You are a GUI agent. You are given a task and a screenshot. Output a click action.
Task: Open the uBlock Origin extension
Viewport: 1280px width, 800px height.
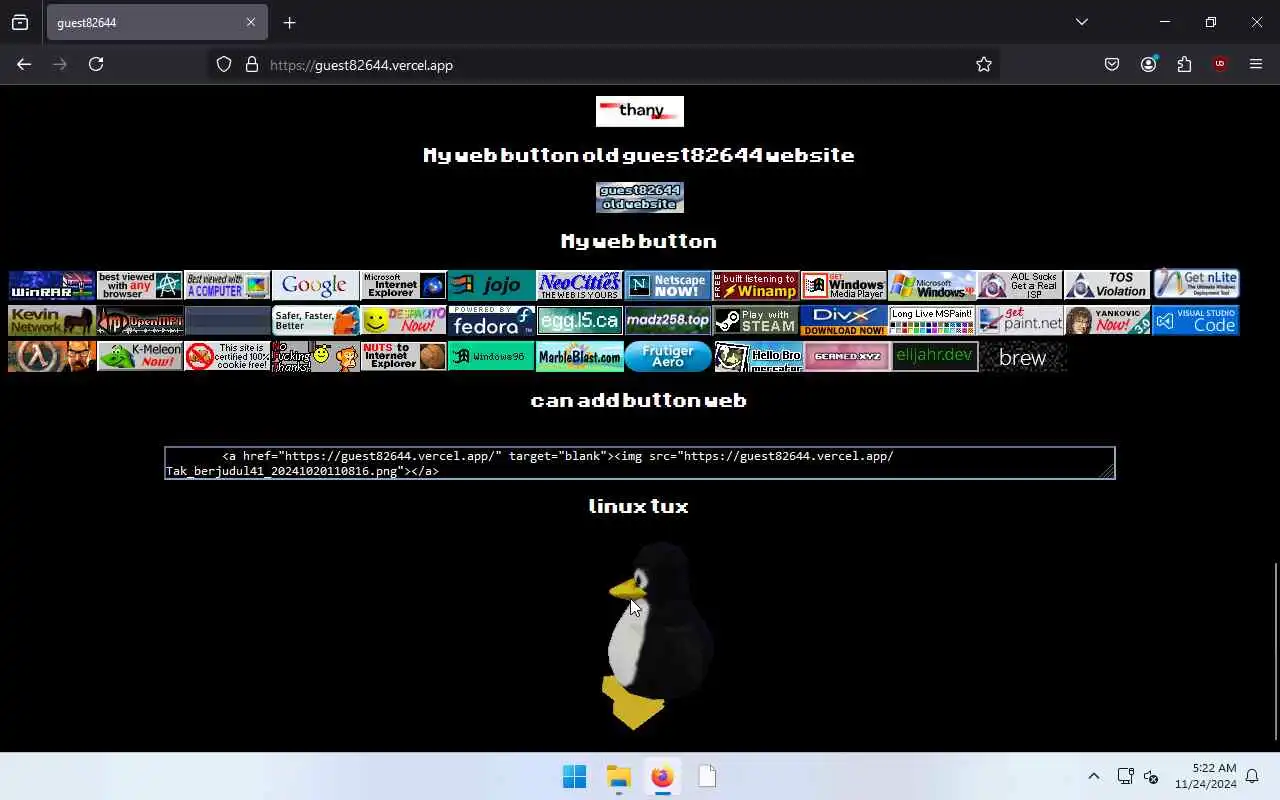pos(1220,64)
